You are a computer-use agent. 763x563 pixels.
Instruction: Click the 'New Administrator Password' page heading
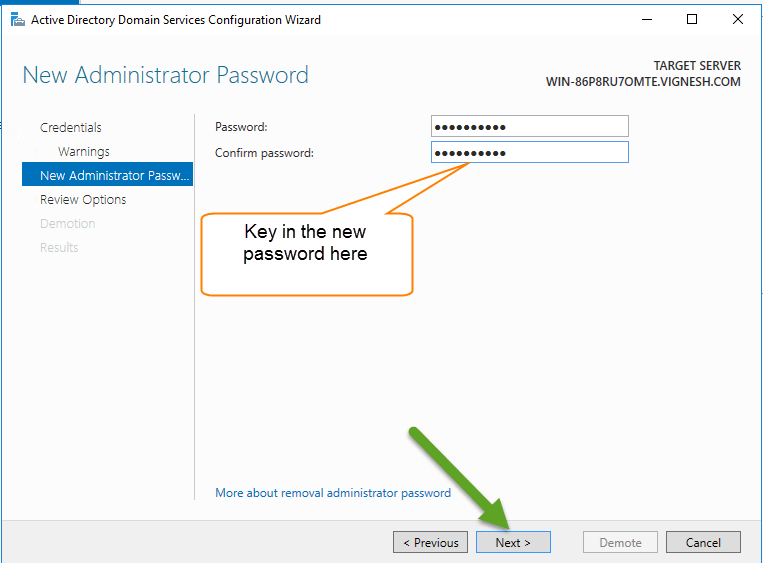point(165,75)
